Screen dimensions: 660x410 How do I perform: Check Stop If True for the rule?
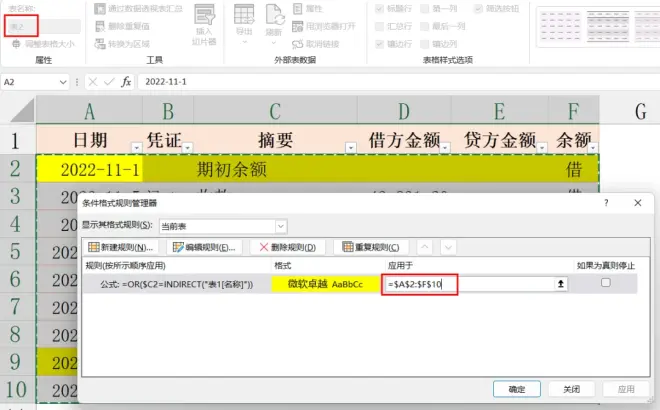(606, 282)
